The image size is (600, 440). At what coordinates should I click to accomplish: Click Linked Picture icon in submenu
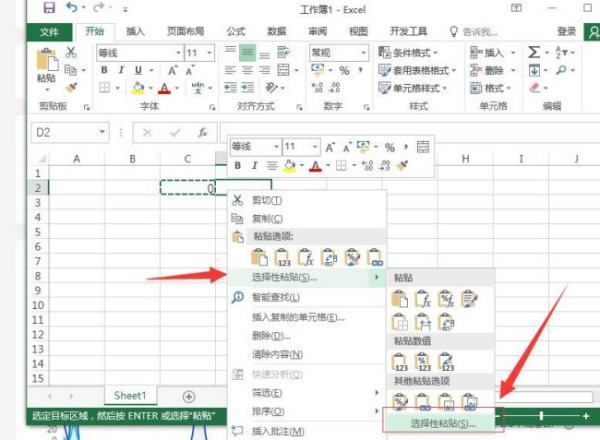click(x=469, y=401)
